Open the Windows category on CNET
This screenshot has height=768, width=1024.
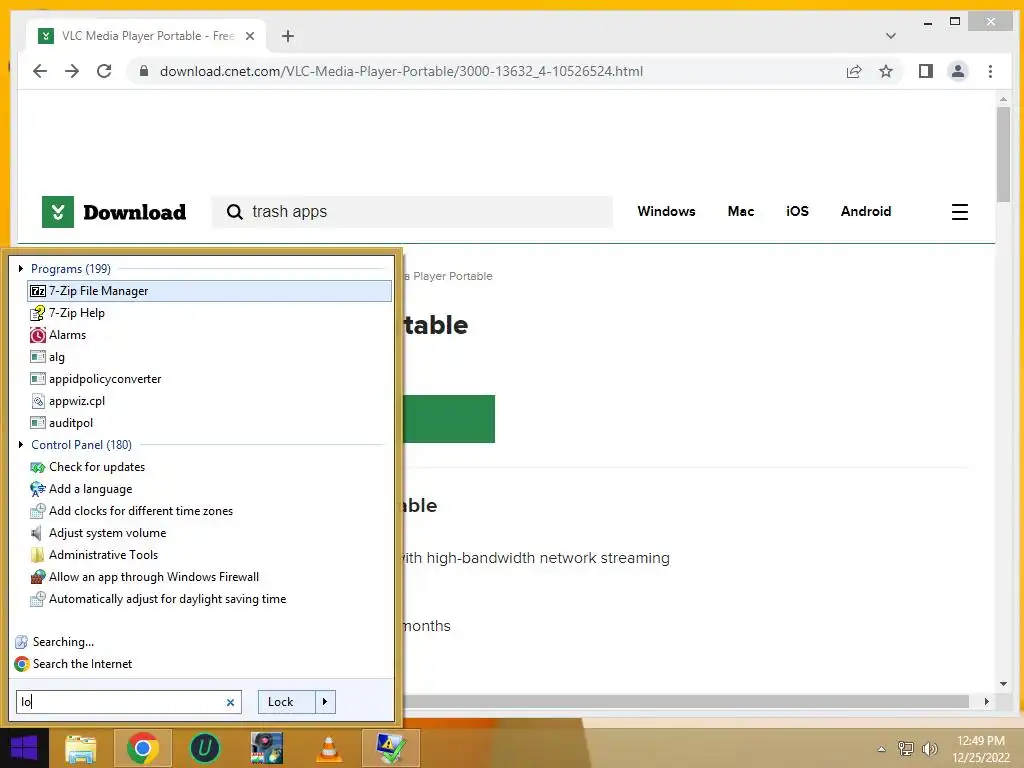(666, 212)
